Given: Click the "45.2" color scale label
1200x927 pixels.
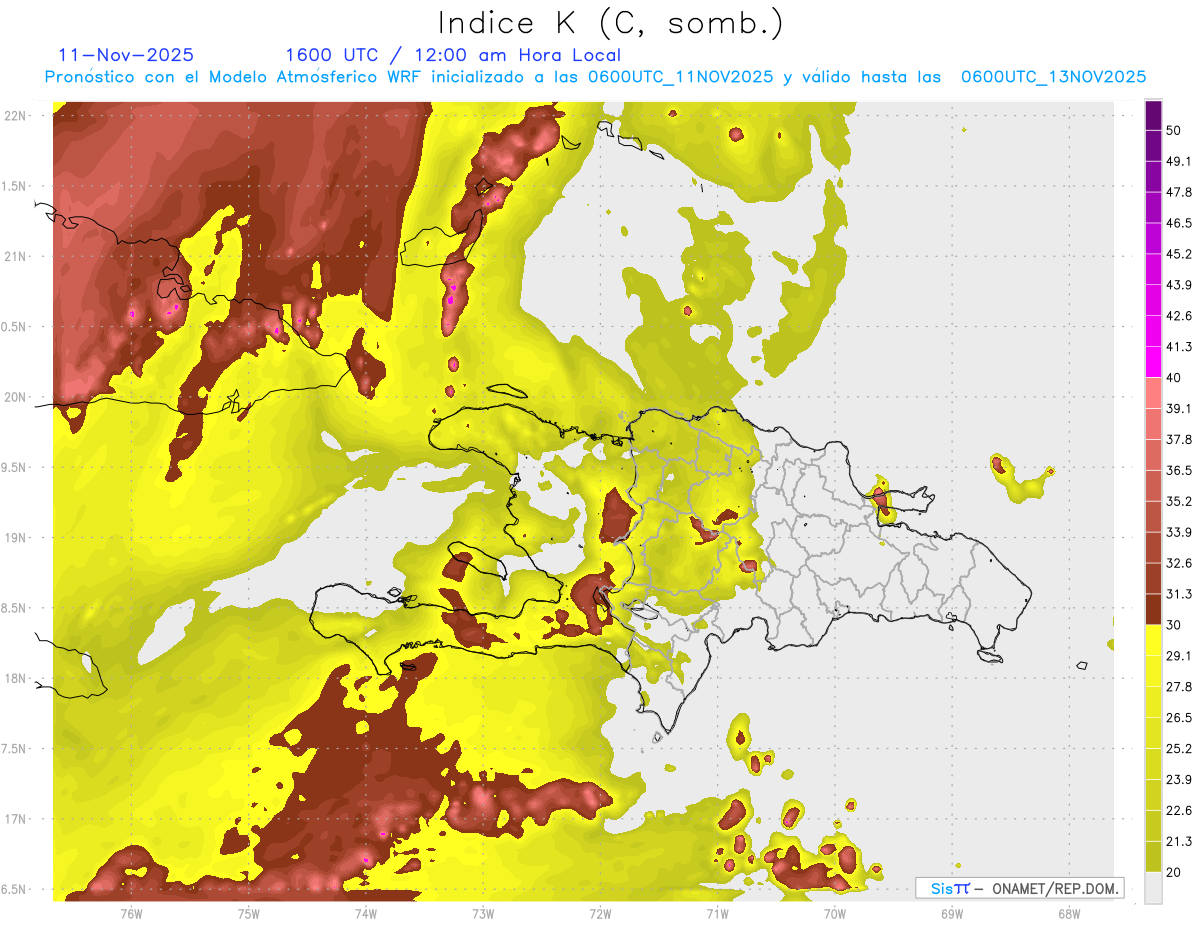Looking at the screenshot, I should point(1179,254).
